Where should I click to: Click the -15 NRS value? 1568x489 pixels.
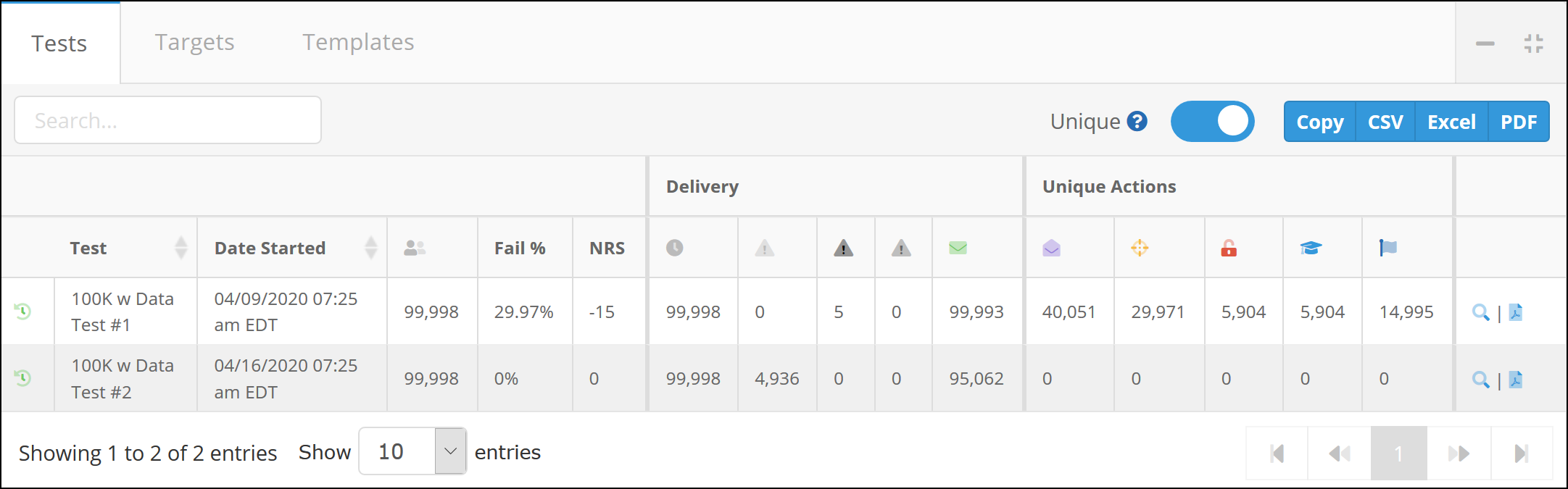pyautogui.click(x=602, y=312)
